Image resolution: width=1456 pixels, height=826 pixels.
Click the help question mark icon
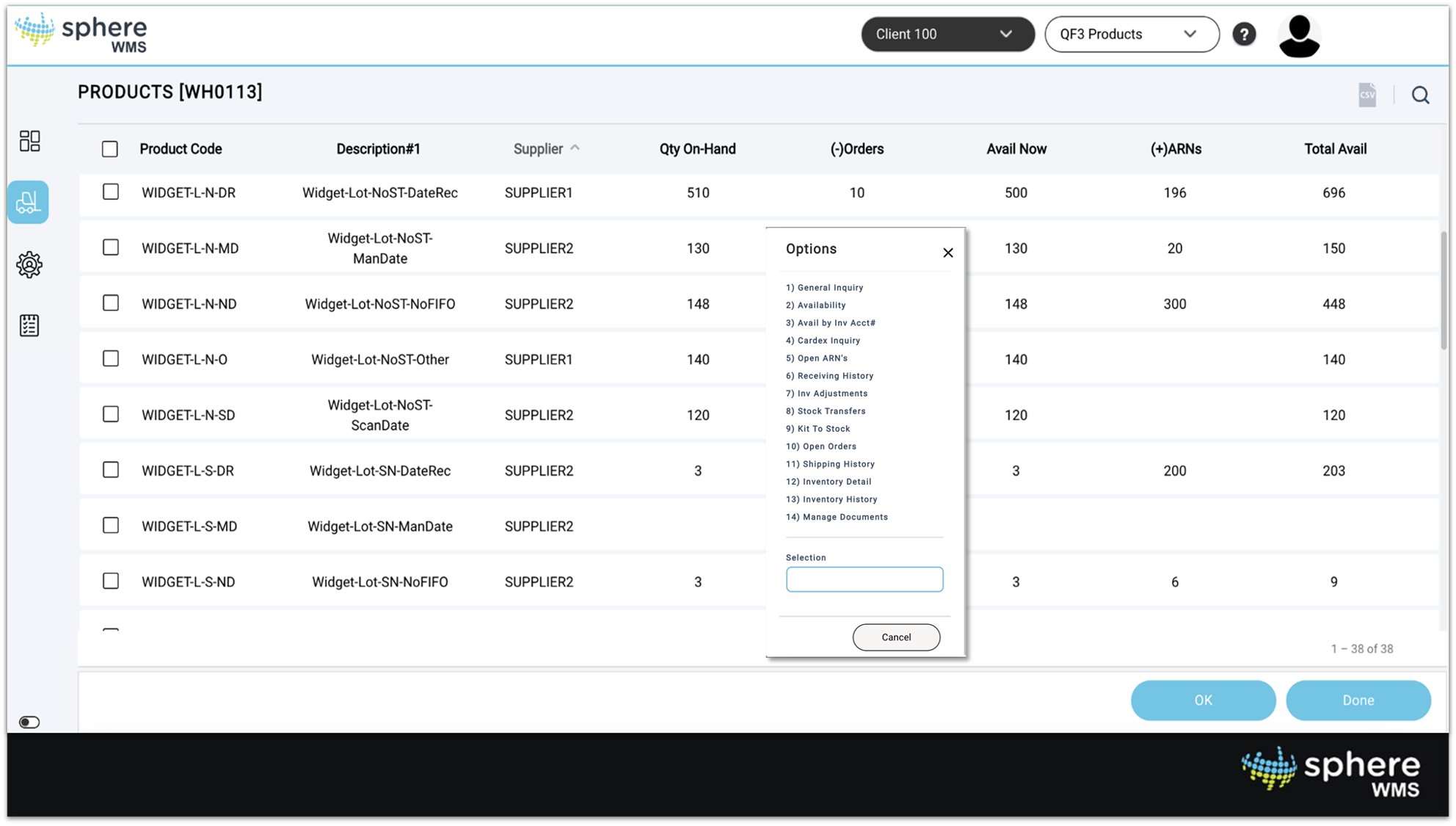click(1245, 34)
